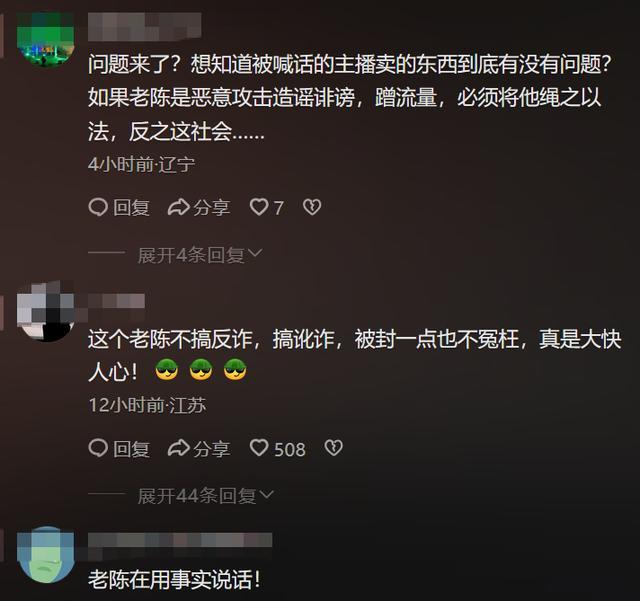
Task: Click the 回复 label under the Liaoning comment
Action: coord(131,208)
